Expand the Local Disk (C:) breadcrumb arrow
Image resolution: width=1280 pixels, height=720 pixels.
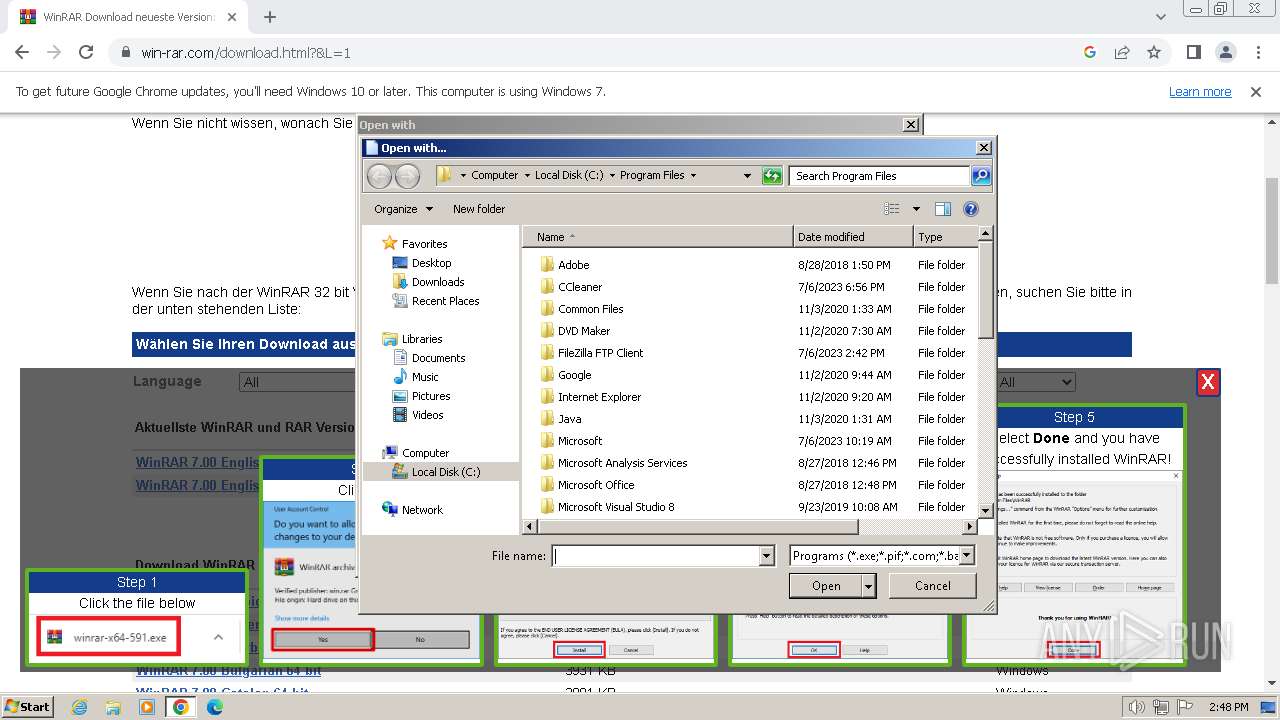pos(612,176)
